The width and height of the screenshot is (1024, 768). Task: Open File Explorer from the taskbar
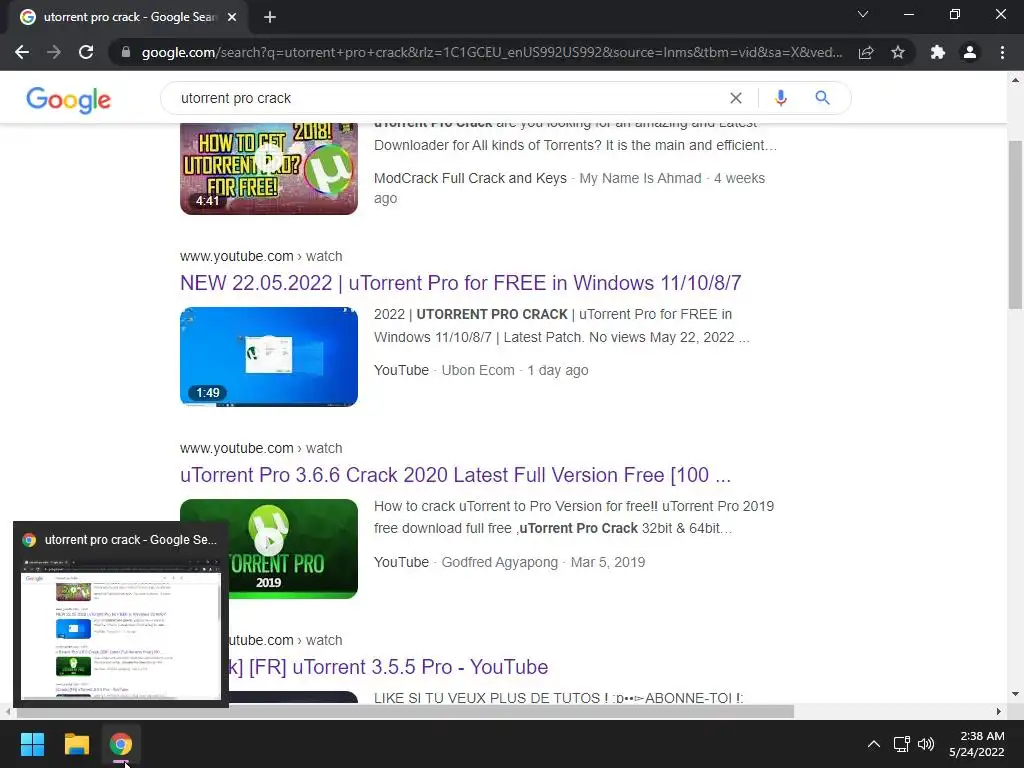76,744
